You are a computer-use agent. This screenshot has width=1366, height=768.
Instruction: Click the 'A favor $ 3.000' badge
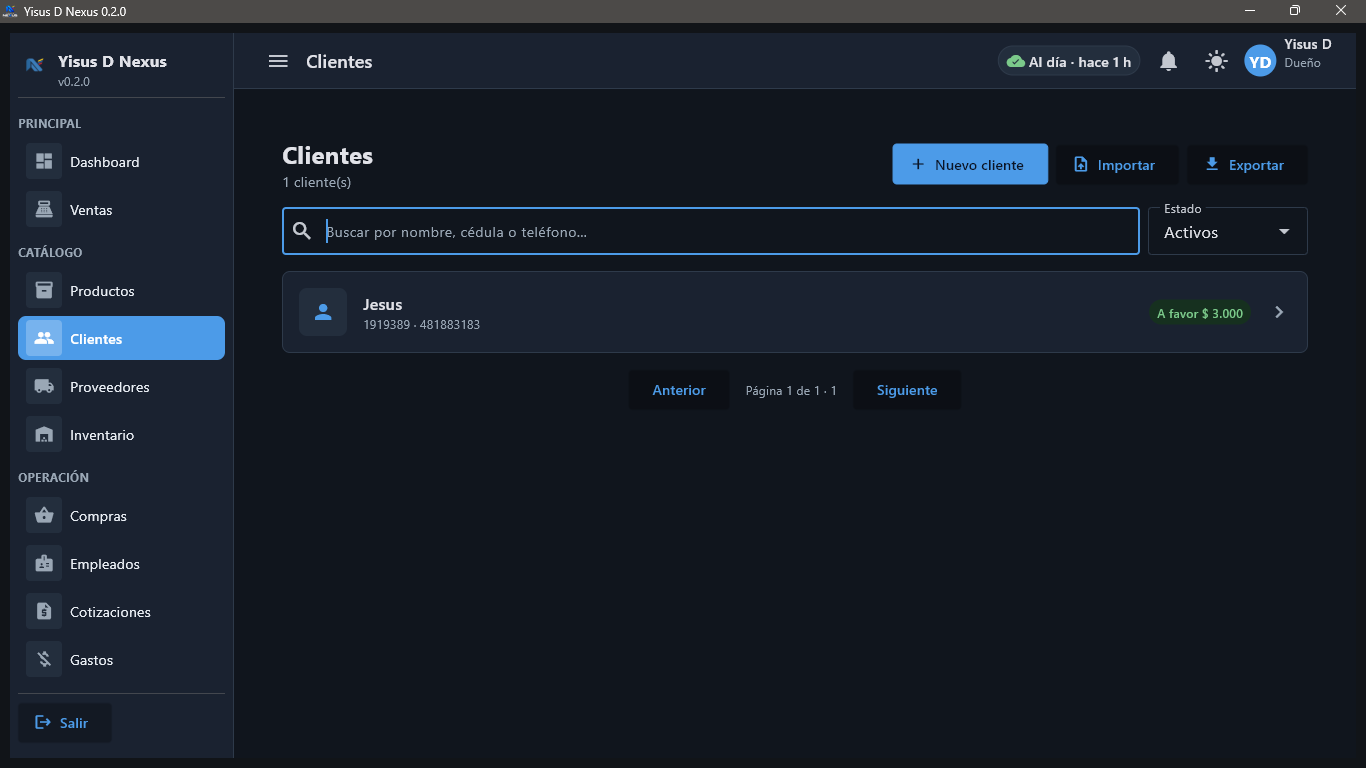click(x=1200, y=313)
